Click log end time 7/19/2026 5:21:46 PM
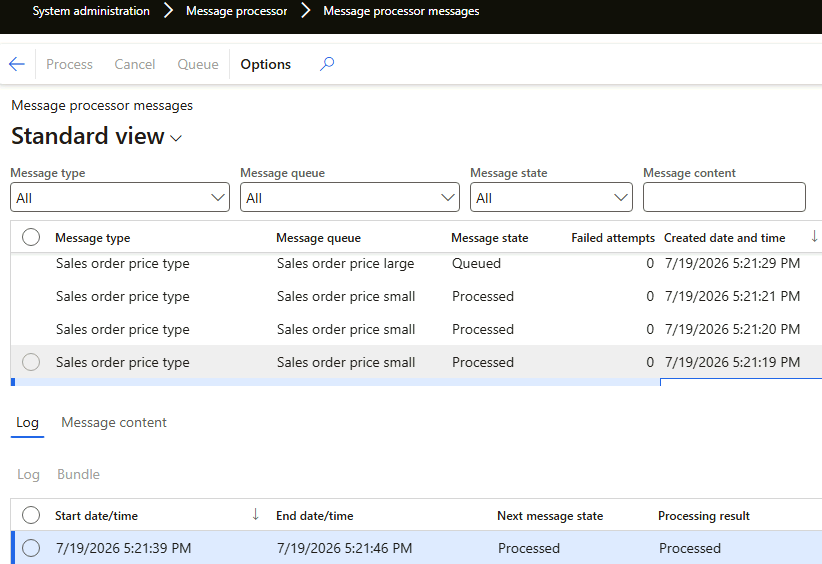 (x=344, y=548)
